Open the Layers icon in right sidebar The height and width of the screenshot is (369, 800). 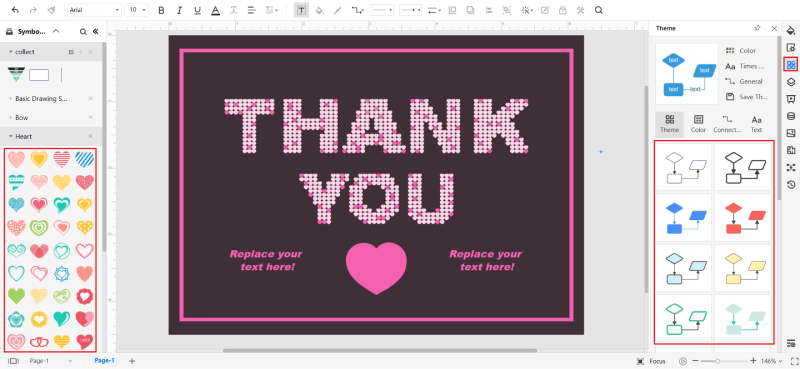(791, 82)
